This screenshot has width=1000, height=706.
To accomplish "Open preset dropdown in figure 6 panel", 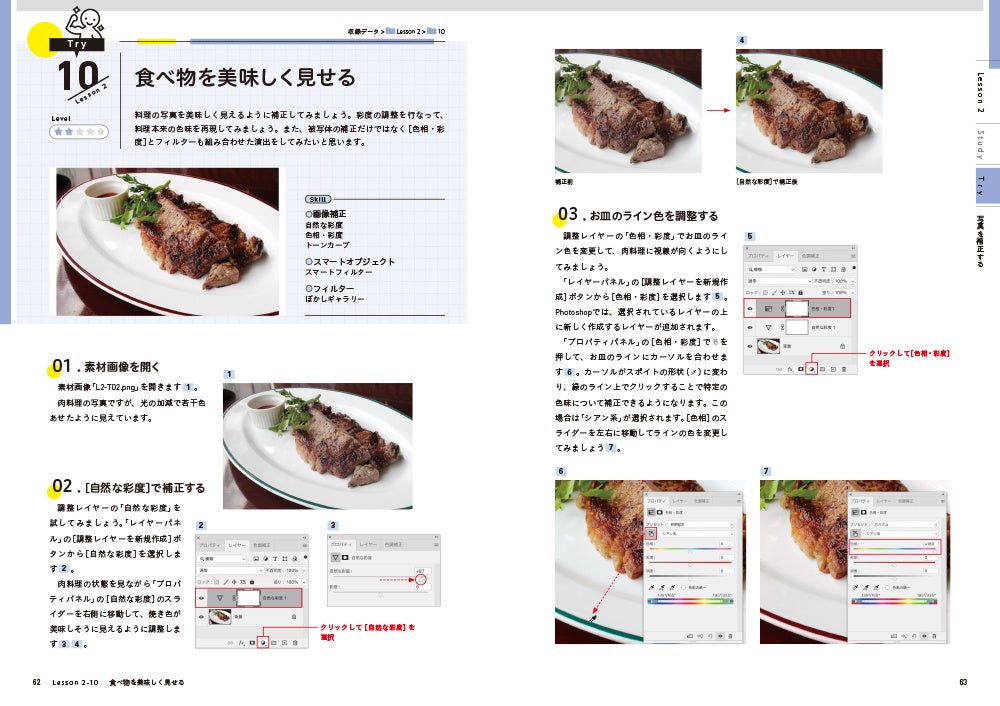I will click(x=701, y=524).
